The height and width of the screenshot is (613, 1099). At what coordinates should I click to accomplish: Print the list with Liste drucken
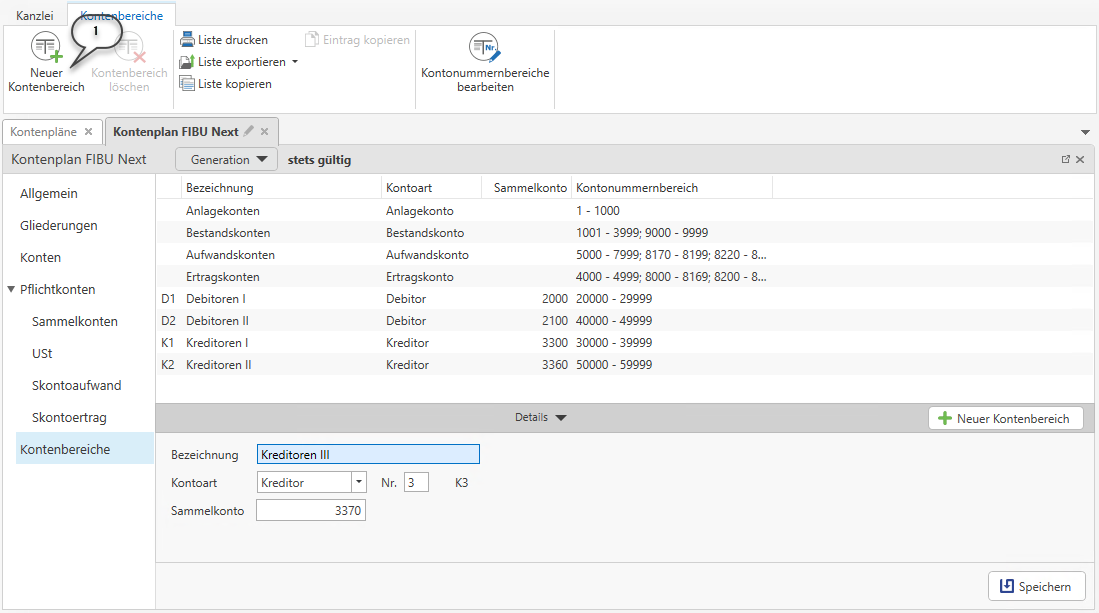point(224,40)
